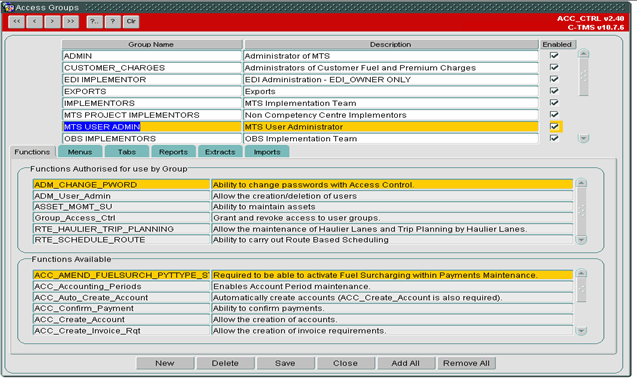637x378 pixels.
Task: Open the Reports tab
Action: [173, 152]
